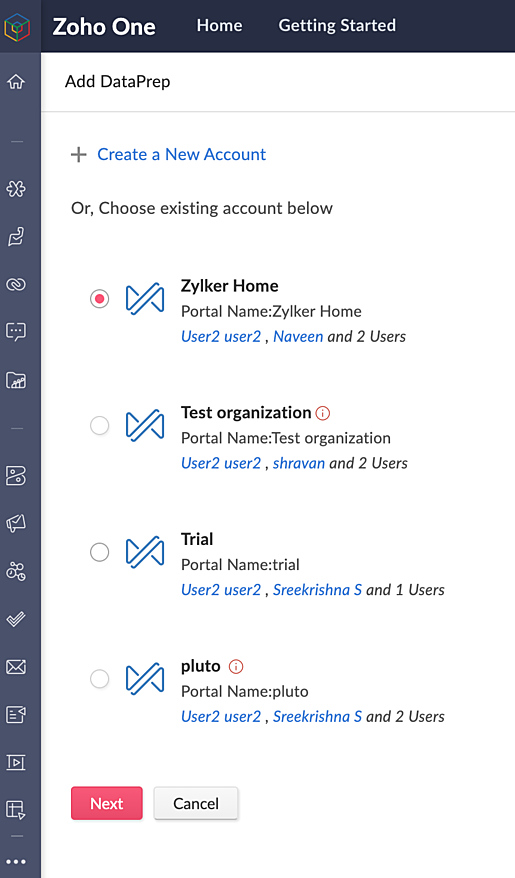Open the chain link icon in sidebar
515x878 pixels.
coord(16,284)
